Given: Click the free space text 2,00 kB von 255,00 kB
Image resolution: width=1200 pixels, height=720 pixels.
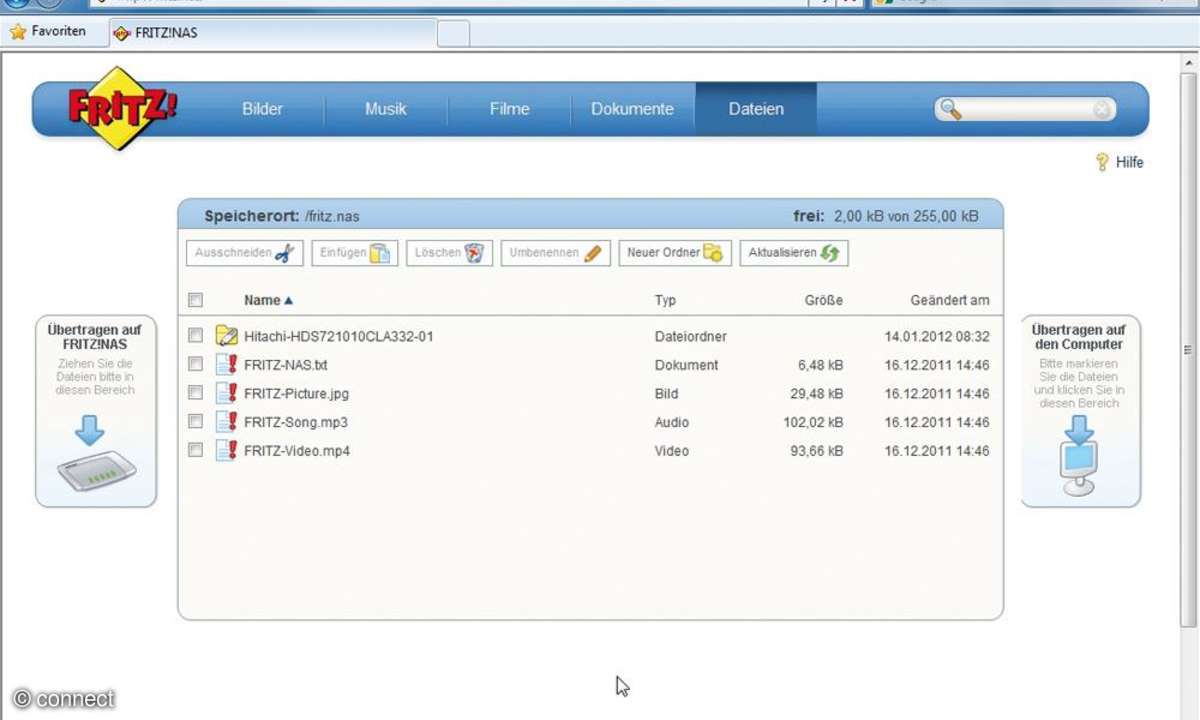Looking at the screenshot, I should [906, 216].
